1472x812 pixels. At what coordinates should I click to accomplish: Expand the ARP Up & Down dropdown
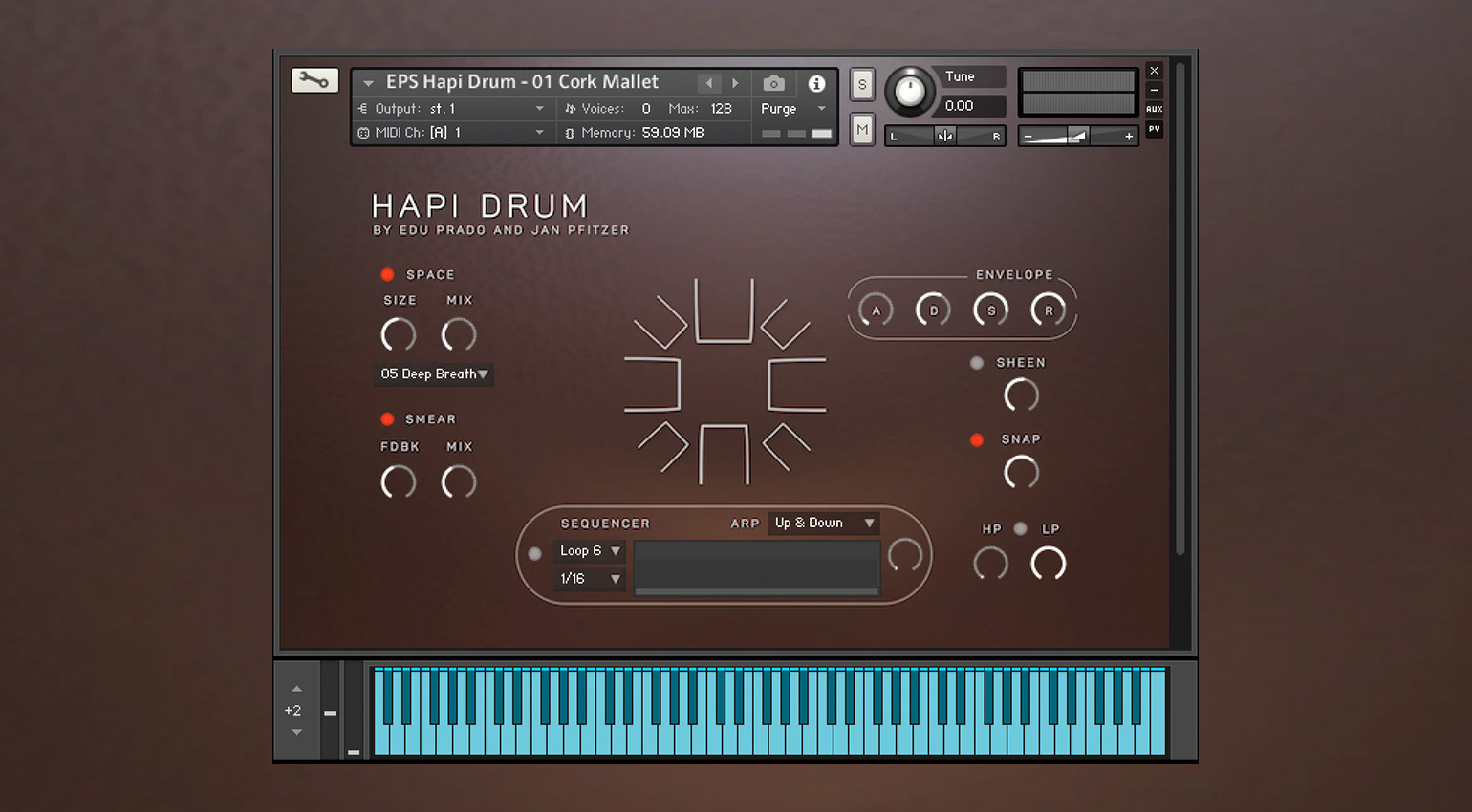tap(823, 524)
